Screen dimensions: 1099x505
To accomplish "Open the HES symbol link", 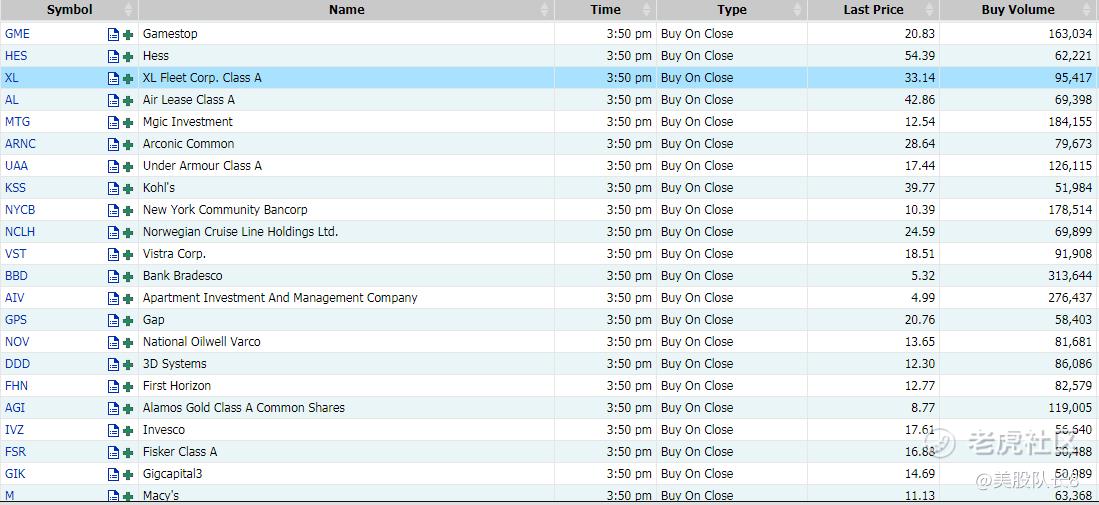I will pos(16,56).
